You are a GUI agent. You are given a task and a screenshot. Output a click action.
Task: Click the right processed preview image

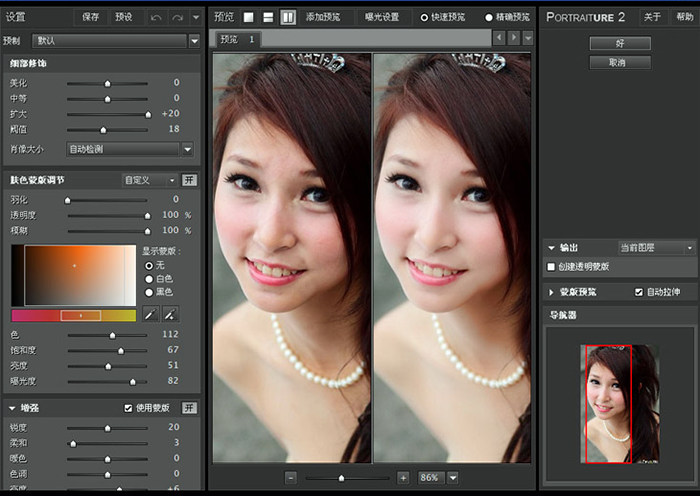[452, 258]
